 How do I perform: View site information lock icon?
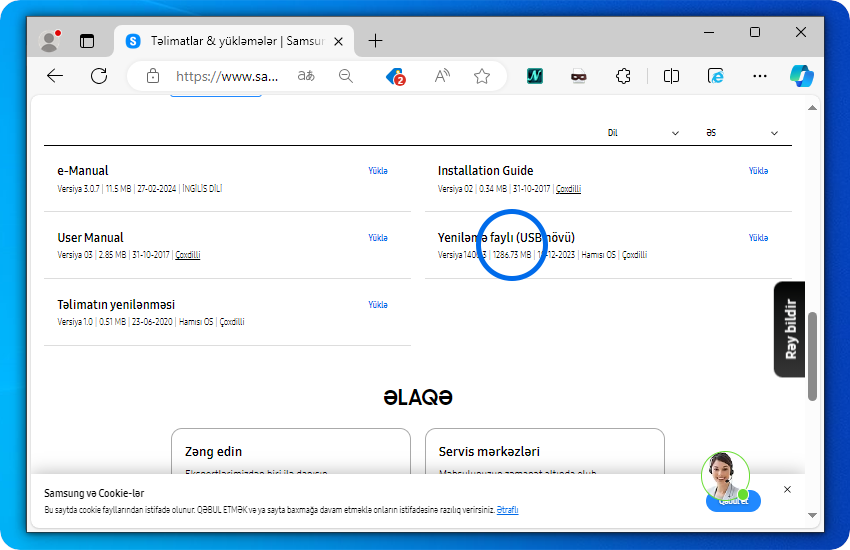pyautogui.click(x=153, y=76)
